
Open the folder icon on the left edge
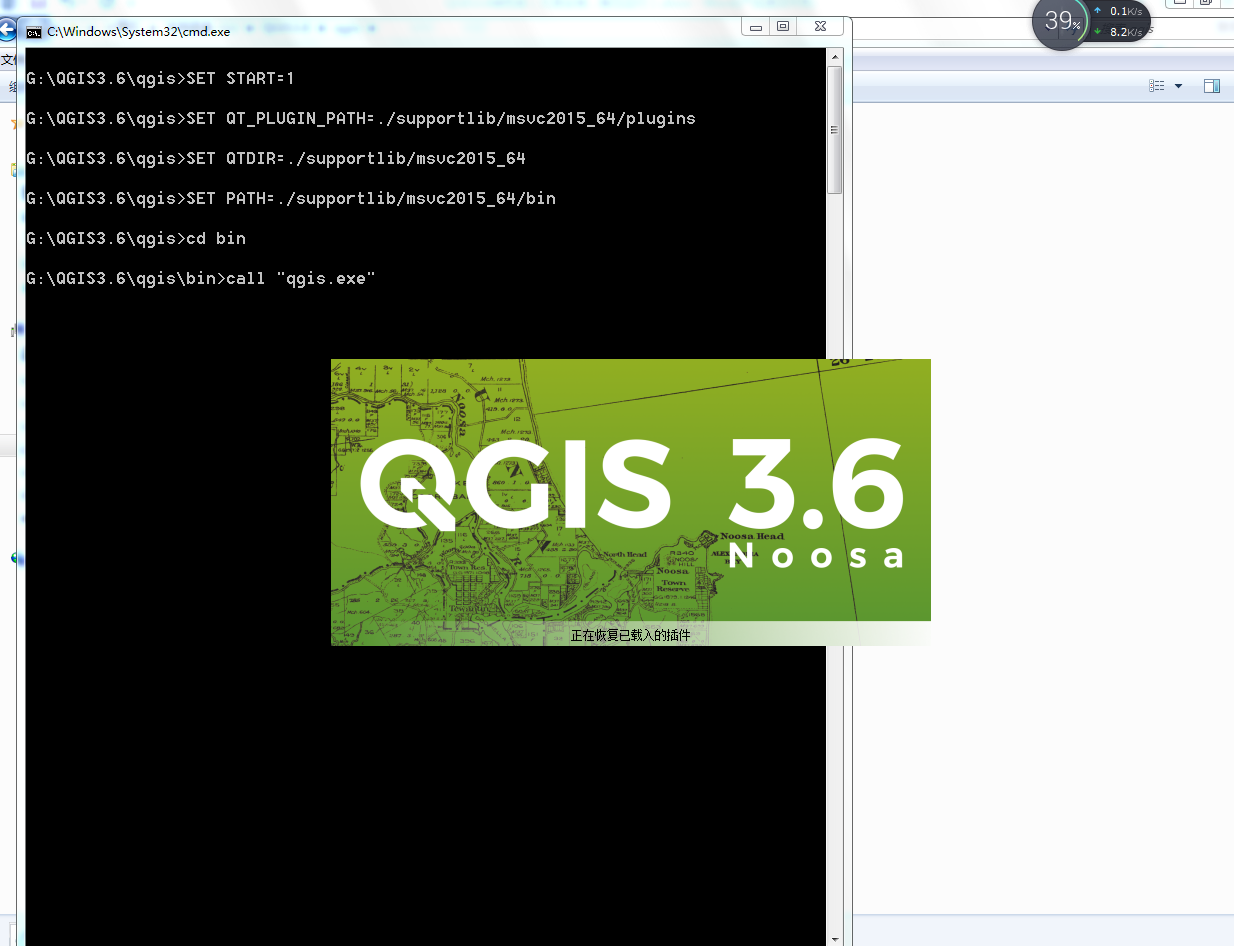[14, 170]
